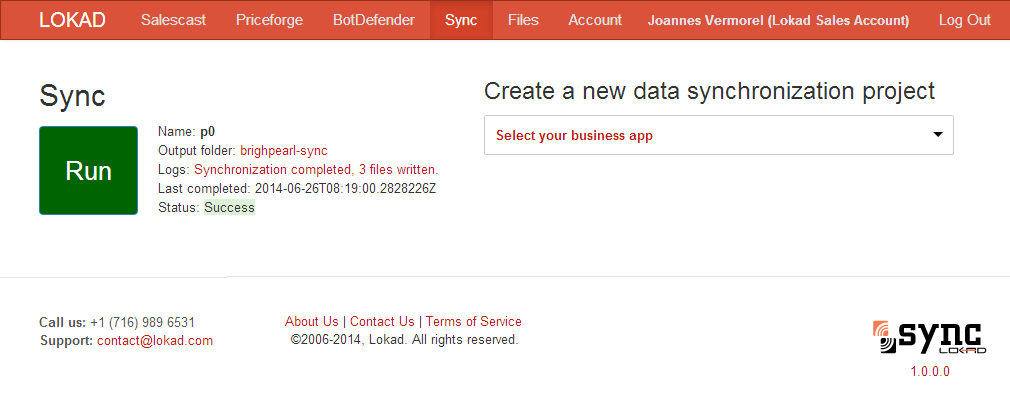Open the Select your business app combo box
This screenshot has height=396, width=1010.
point(718,135)
